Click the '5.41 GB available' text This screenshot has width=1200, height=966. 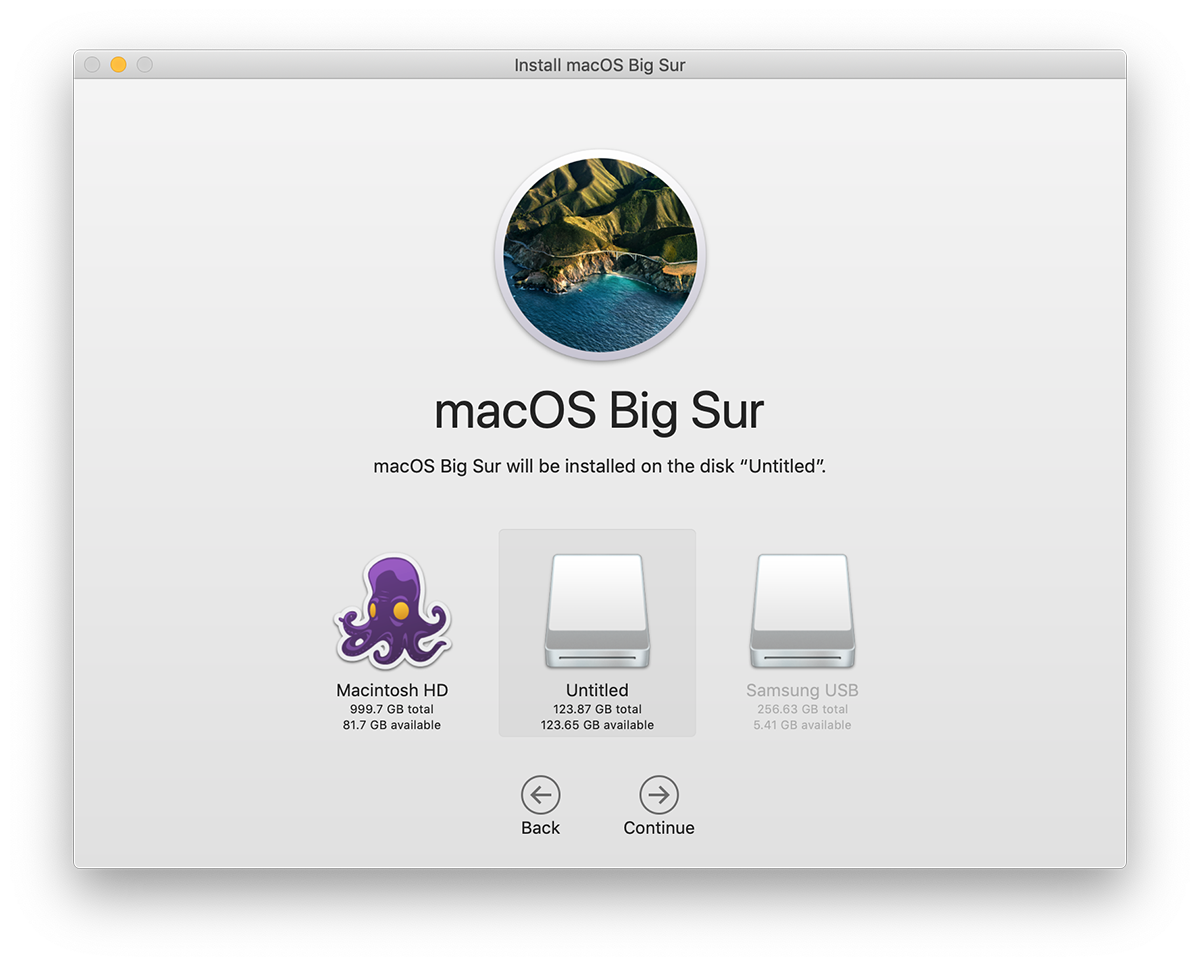point(802,725)
